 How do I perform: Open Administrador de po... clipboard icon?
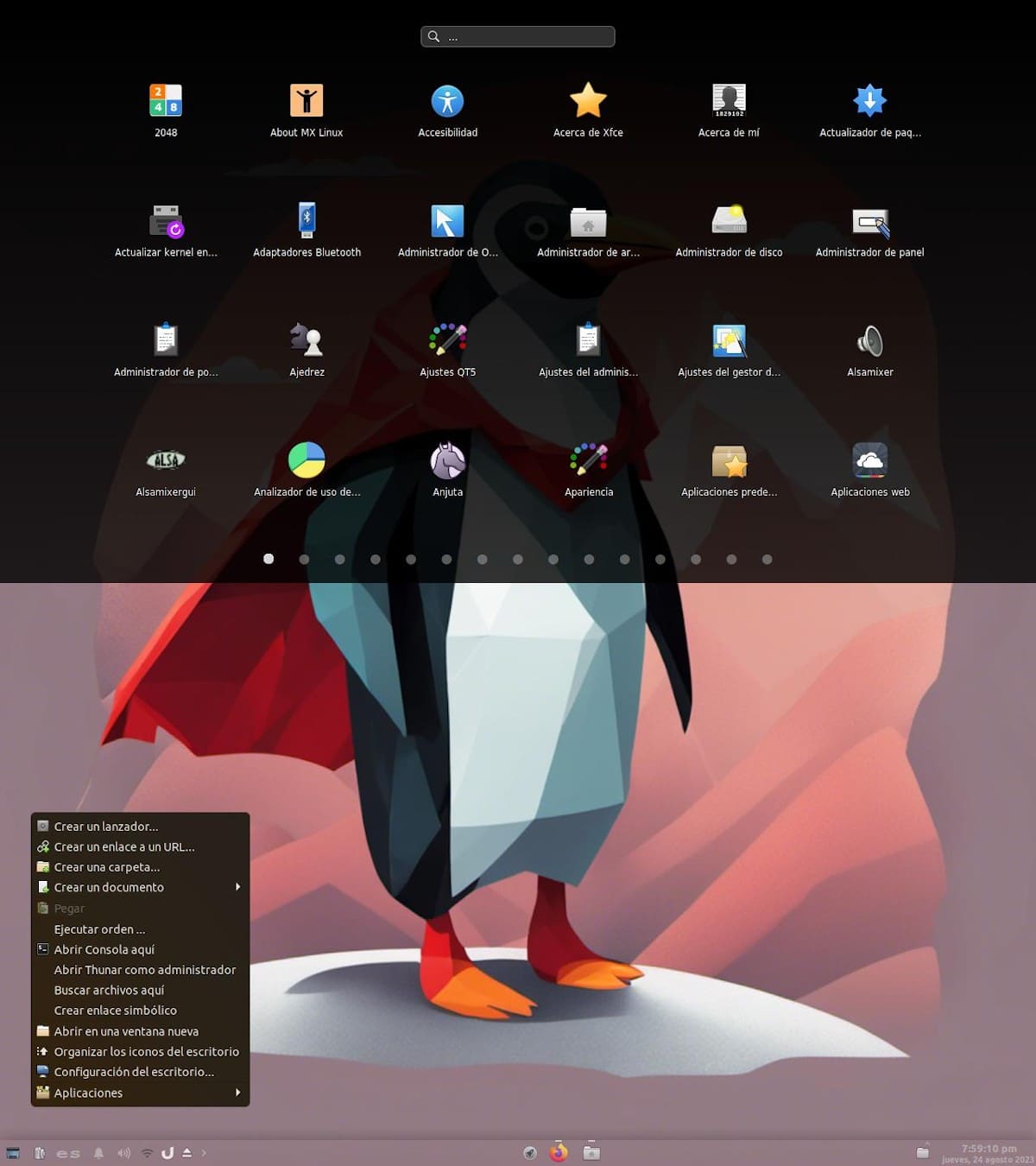(166, 340)
